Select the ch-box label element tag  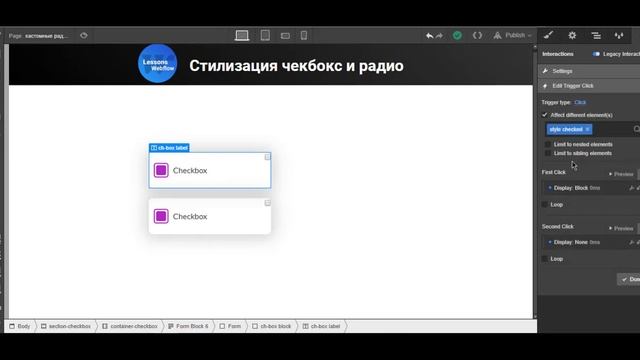tap(169, 148)
